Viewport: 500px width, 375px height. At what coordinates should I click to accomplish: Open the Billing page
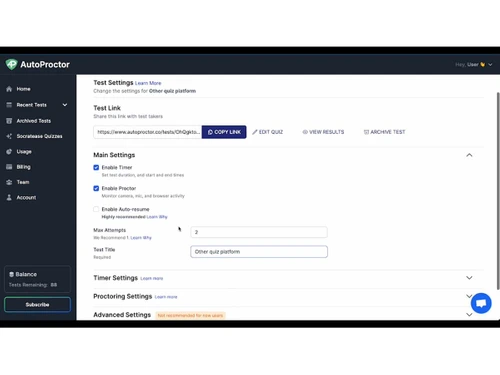pos(23,167)
